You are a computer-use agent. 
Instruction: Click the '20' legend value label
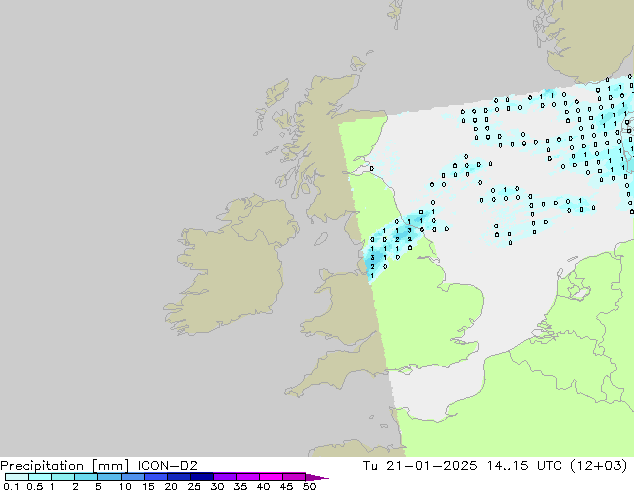tap(171, 486)
